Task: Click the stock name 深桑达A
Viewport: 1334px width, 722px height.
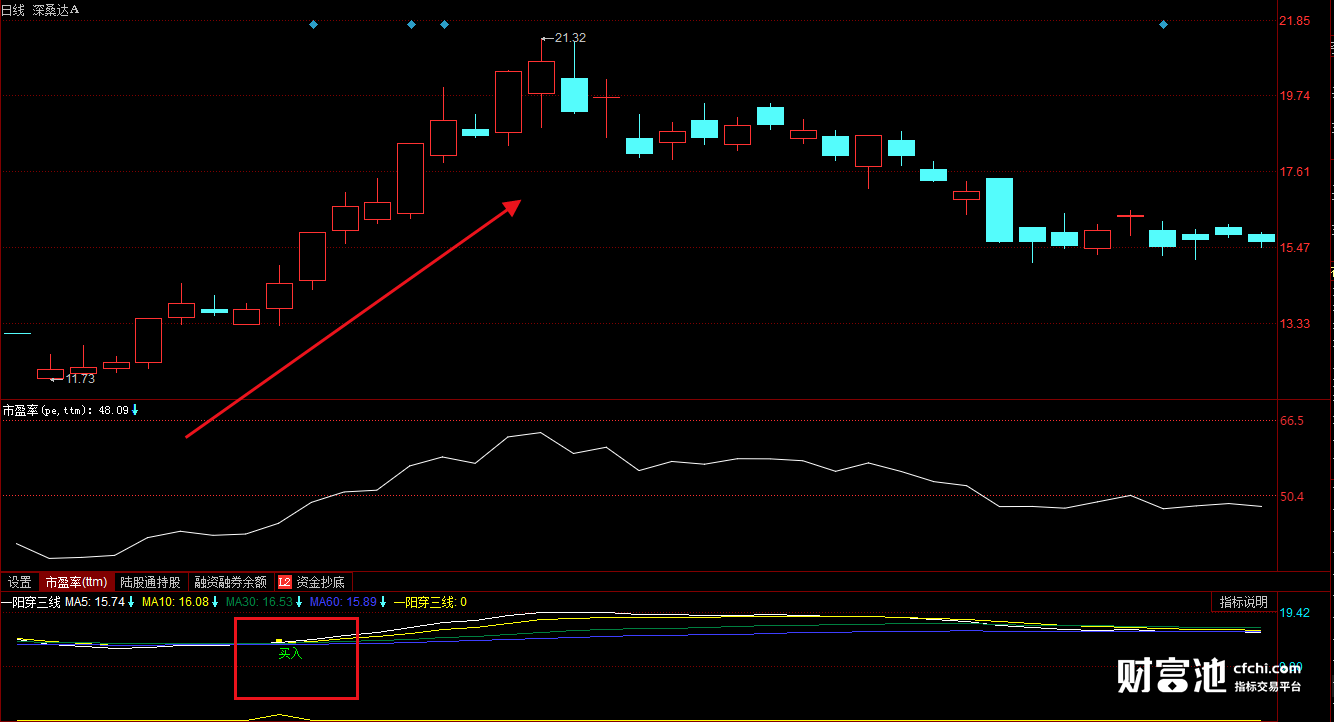Action: [56, 9]
